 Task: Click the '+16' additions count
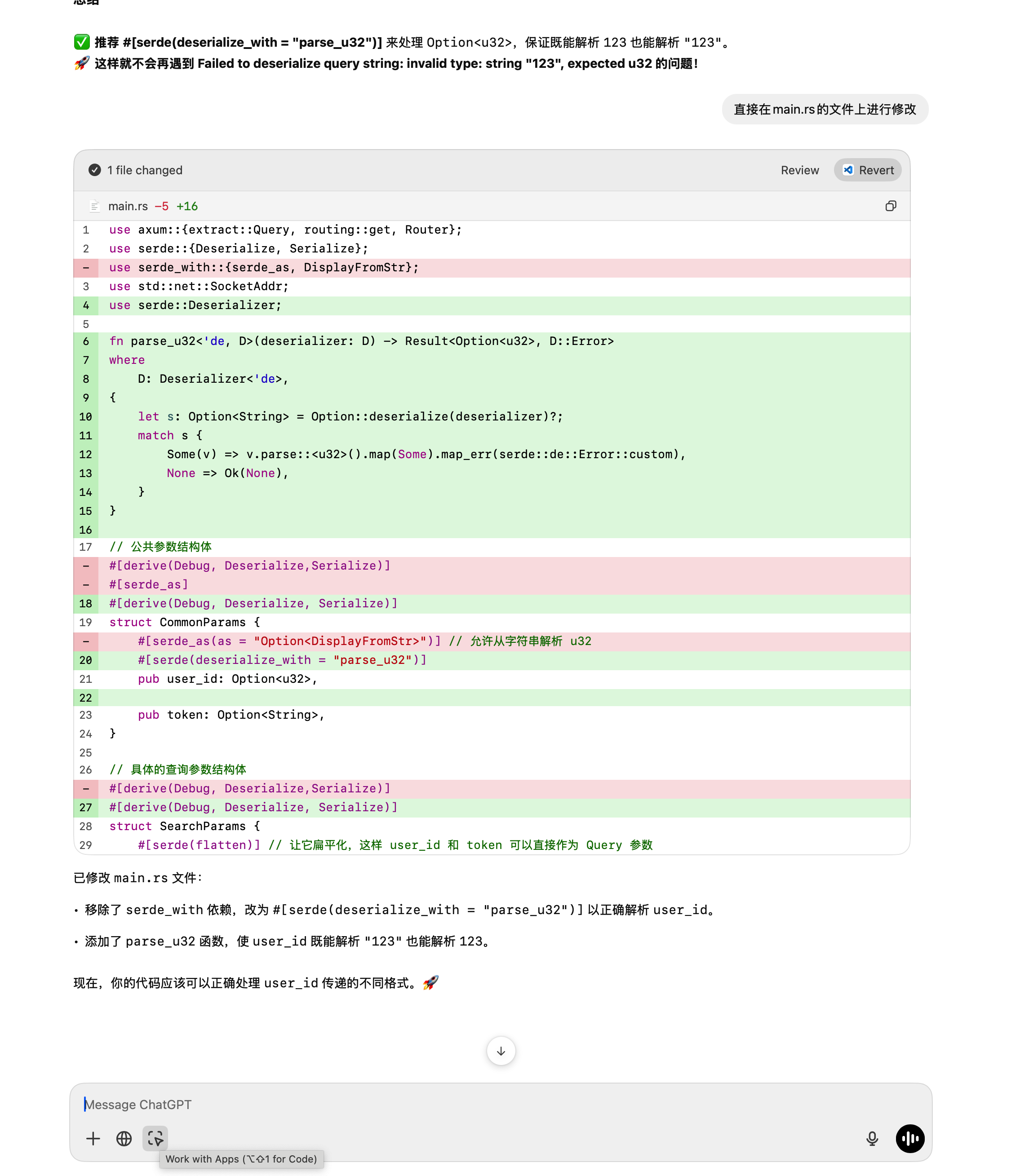[x=187, y=206]
